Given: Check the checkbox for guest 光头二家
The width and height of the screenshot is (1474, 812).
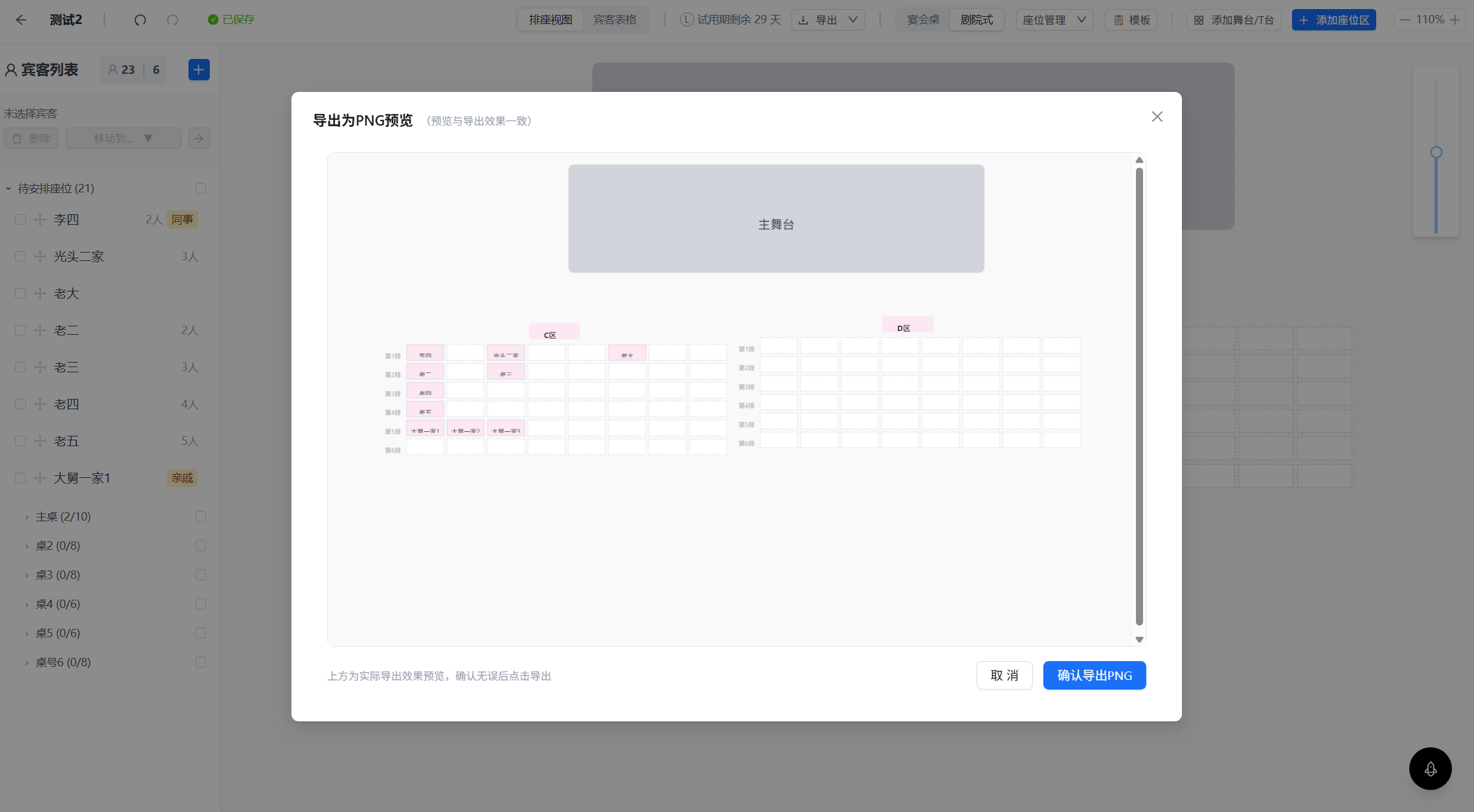Looking at the screenshot, I should (x=21, y=256).
